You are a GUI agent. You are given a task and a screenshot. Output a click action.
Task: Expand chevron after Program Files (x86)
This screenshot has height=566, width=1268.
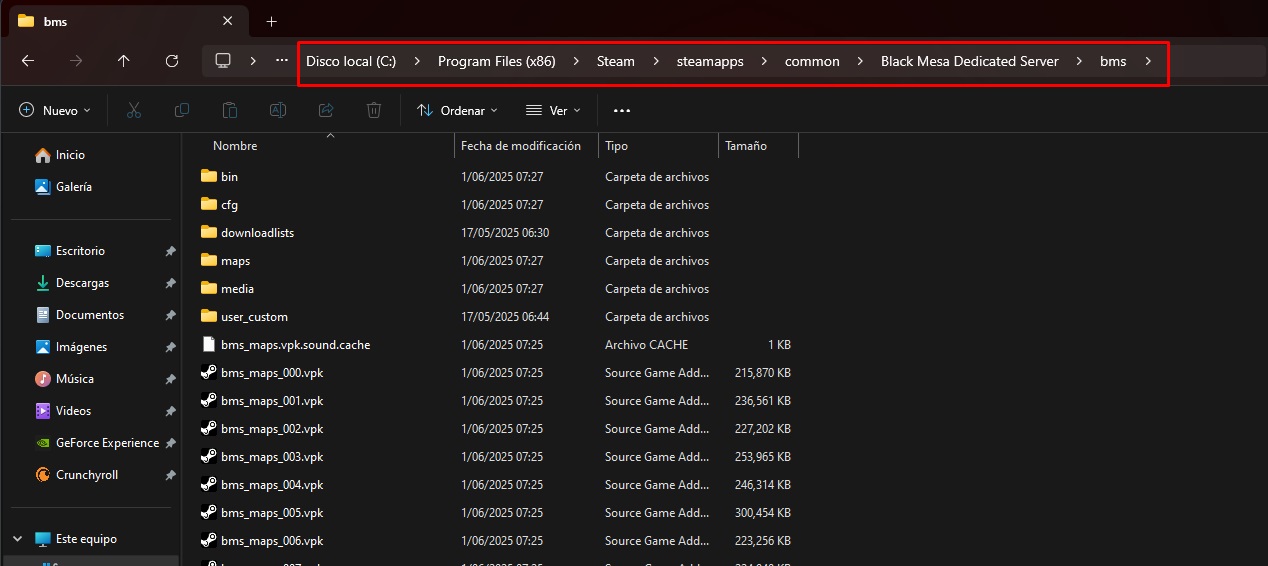[576, 61]
